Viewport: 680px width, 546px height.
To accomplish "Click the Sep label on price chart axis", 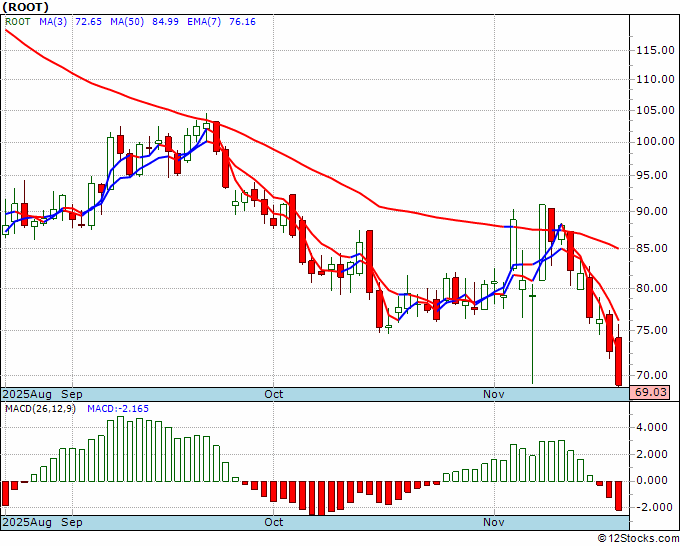I will (72, 394).
